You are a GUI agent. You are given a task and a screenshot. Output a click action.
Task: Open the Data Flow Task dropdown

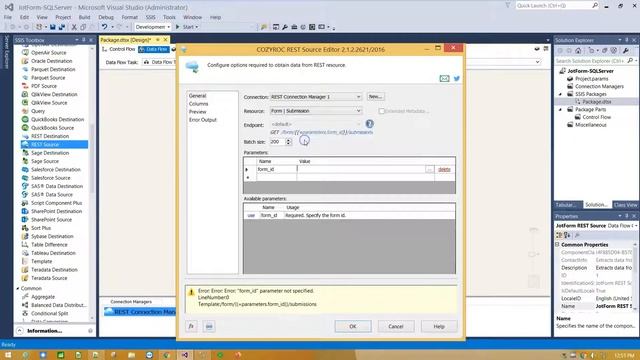538,62
